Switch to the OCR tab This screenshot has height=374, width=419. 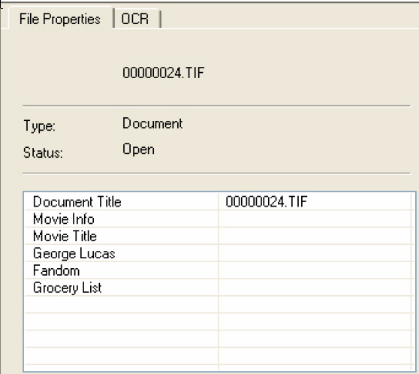click(136, 19)
